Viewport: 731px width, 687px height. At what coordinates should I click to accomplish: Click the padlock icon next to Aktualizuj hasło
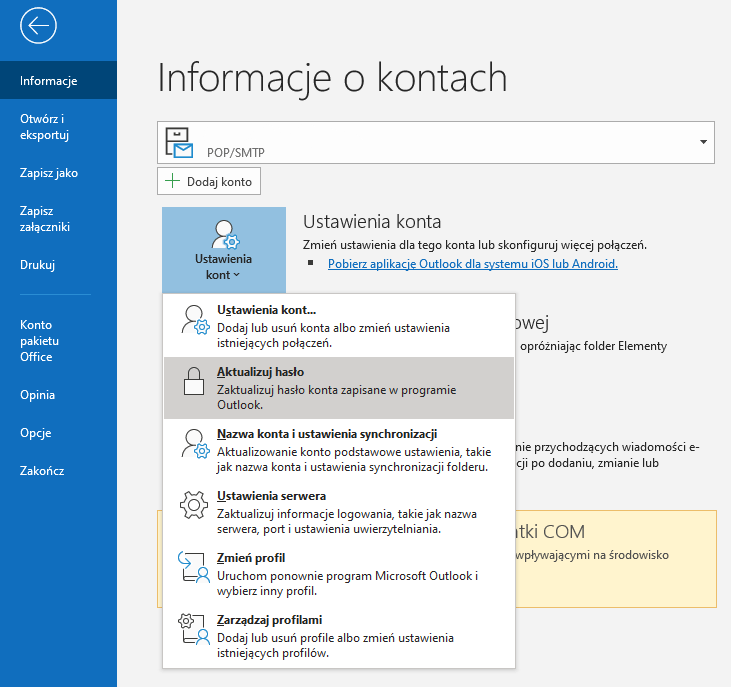pyautogui.click(x=194, y=381)
